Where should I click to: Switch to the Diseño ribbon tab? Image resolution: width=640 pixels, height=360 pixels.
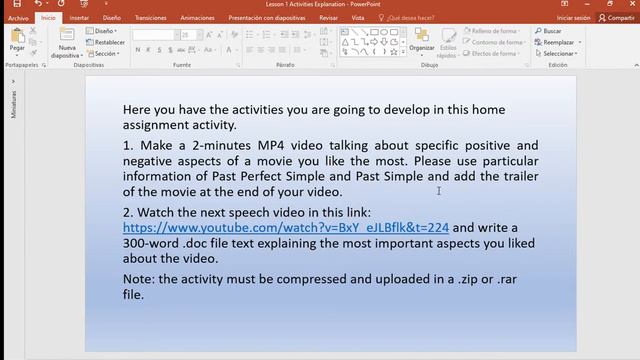click(x=111, y=18)
